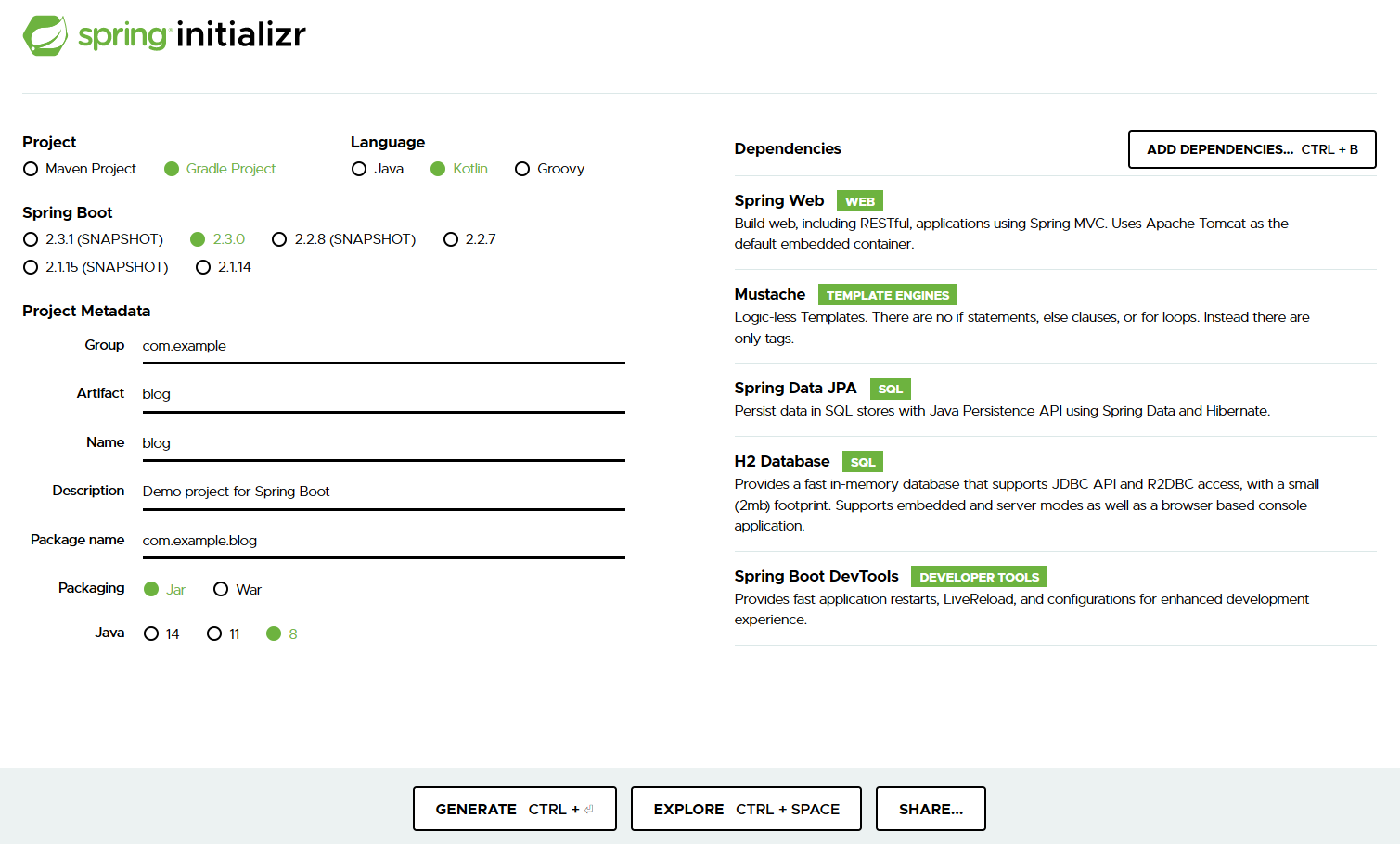Click the Spring Boot DevTools dependency title
The width and height of the screenshot is (1400, 844).
(x=816, y=576)
